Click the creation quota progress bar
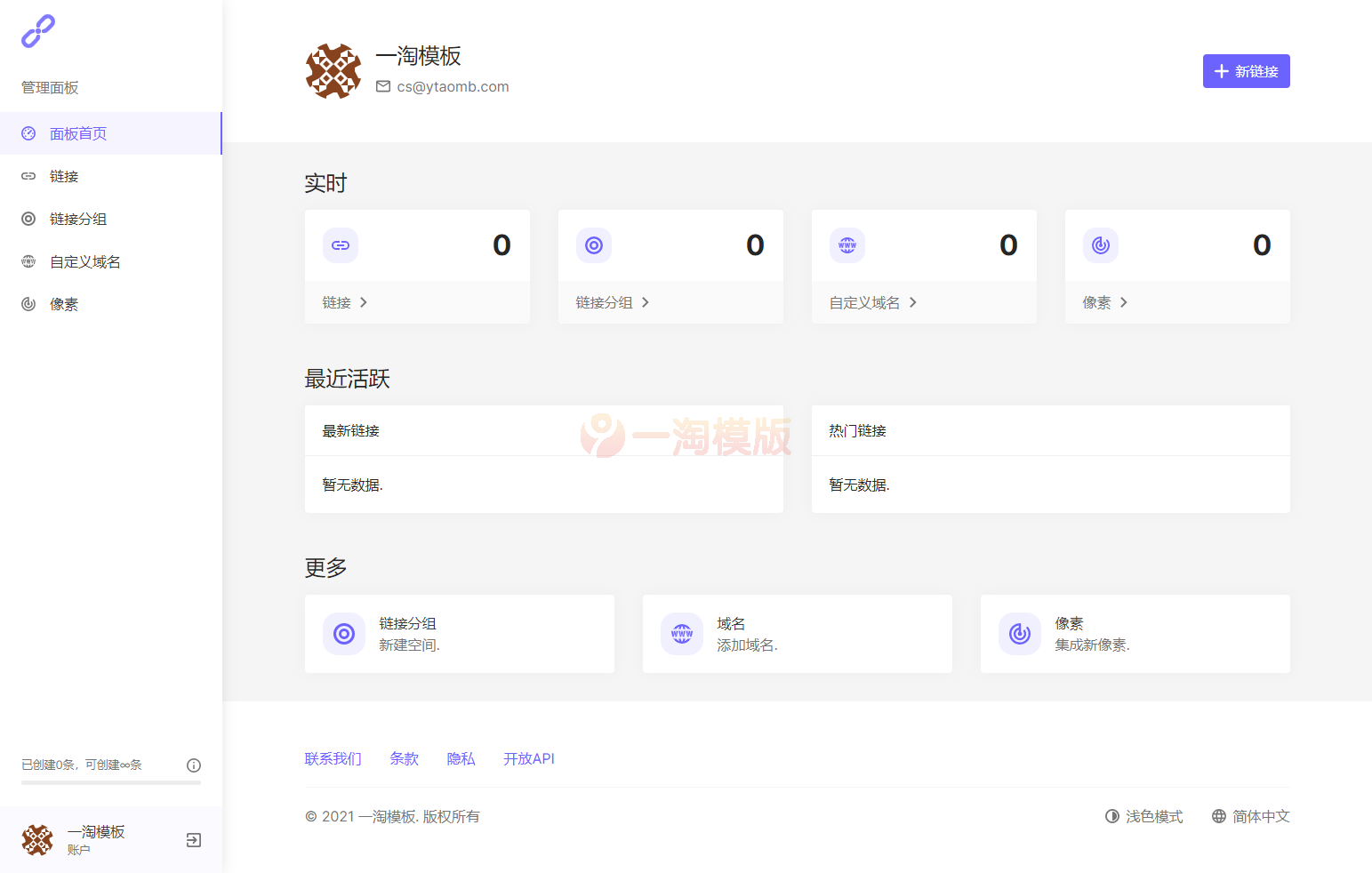The width and height of the screenshot is (1372, 873). [110, 782]
